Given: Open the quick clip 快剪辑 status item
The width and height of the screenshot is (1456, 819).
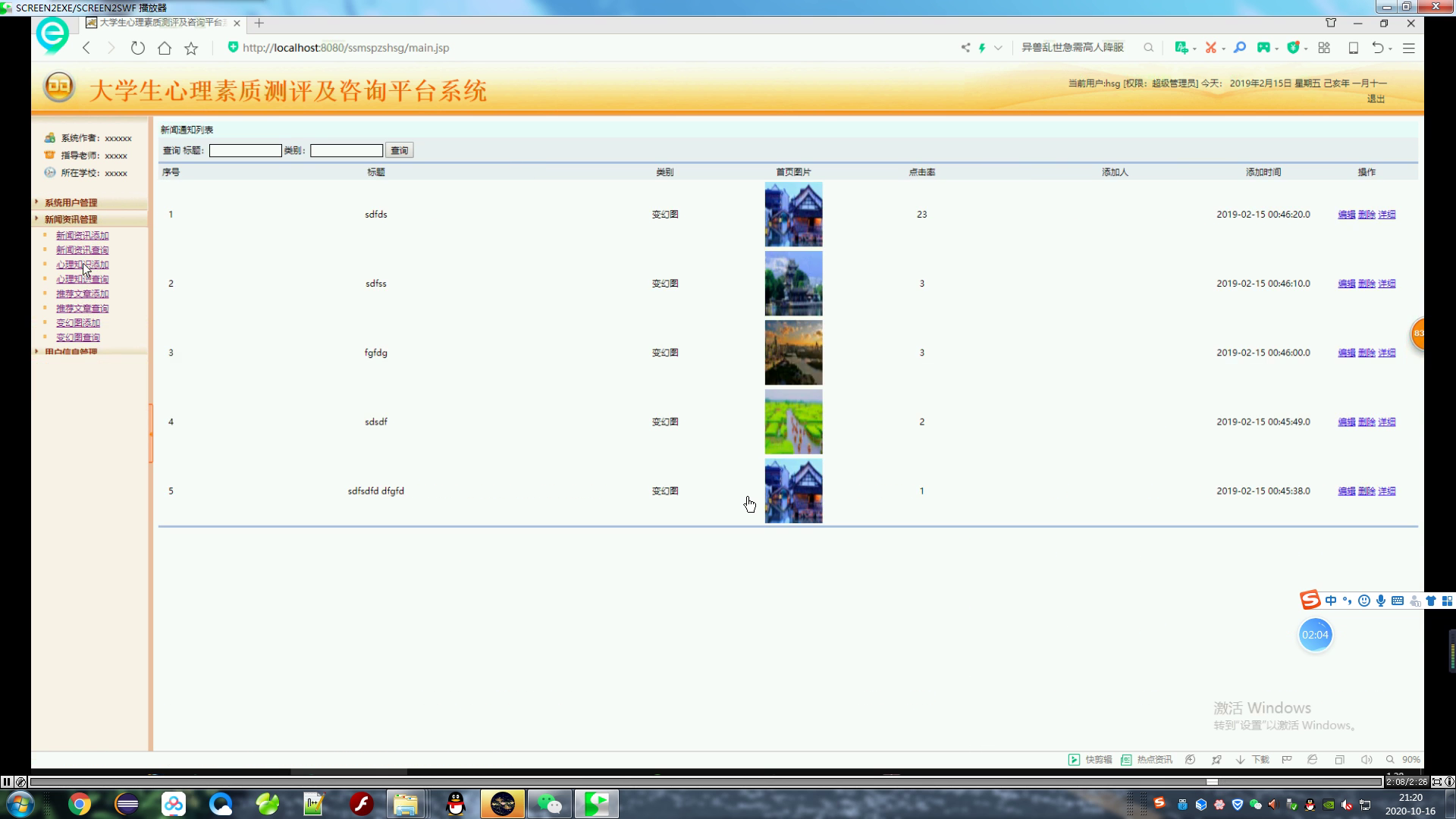Looking at the screenshot, I should coord(1090,759).
